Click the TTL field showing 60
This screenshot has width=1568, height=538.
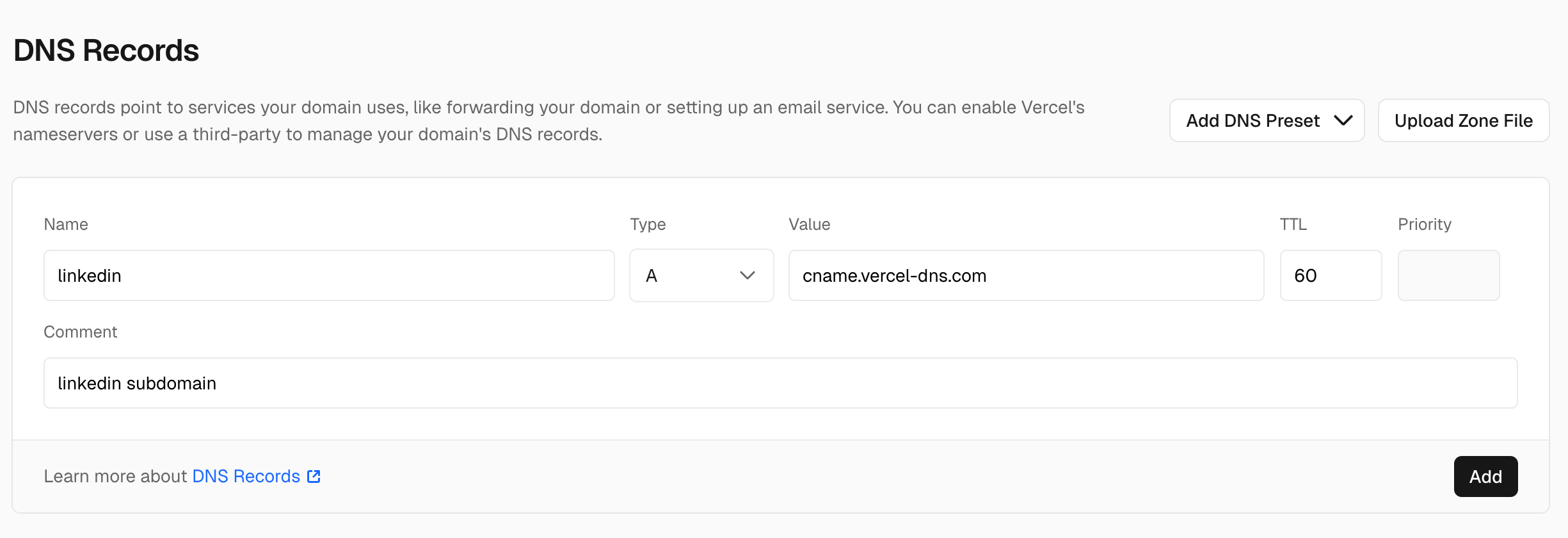1330,275
